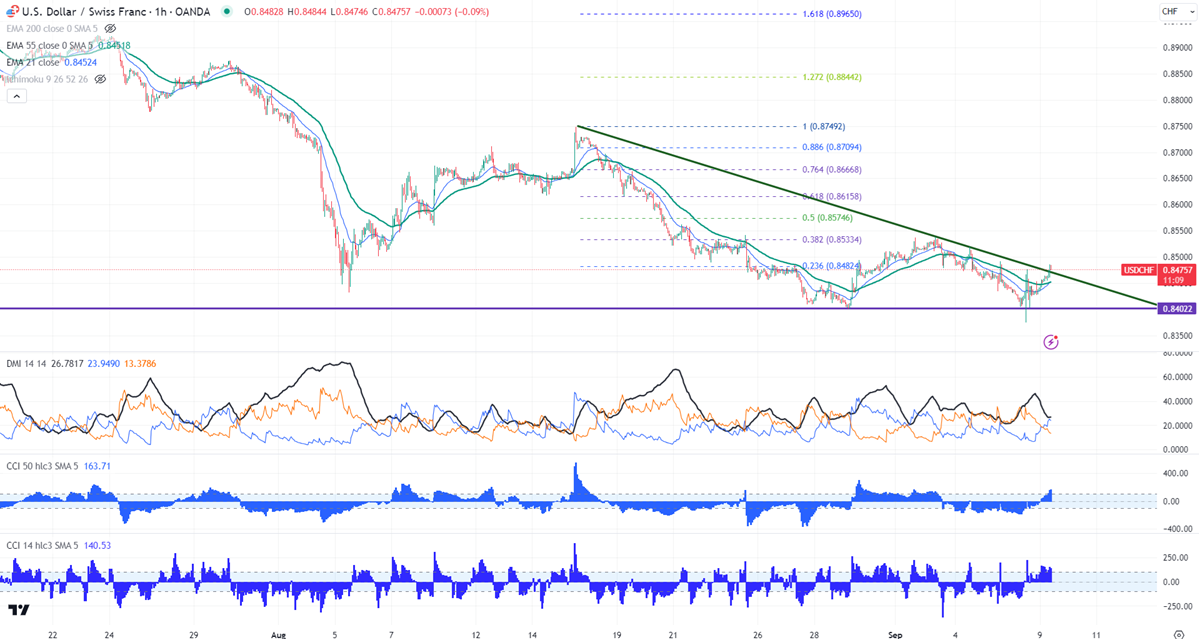
Task: Click the 0.5 (0.85746) Fibonacci level label
Action: [x=827, y=218]
